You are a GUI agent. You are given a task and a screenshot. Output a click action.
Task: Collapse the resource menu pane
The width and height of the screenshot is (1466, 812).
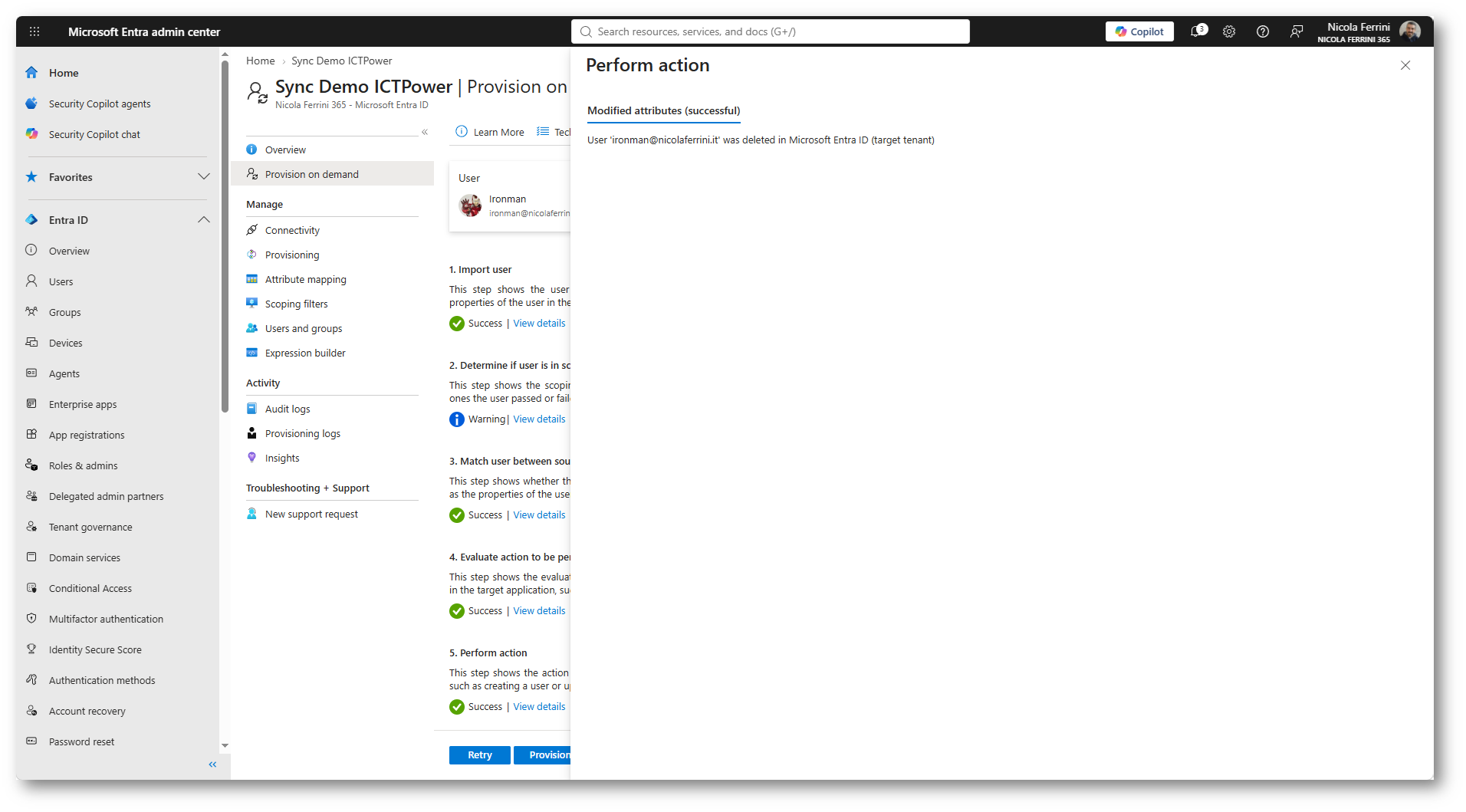click(425, 132)
